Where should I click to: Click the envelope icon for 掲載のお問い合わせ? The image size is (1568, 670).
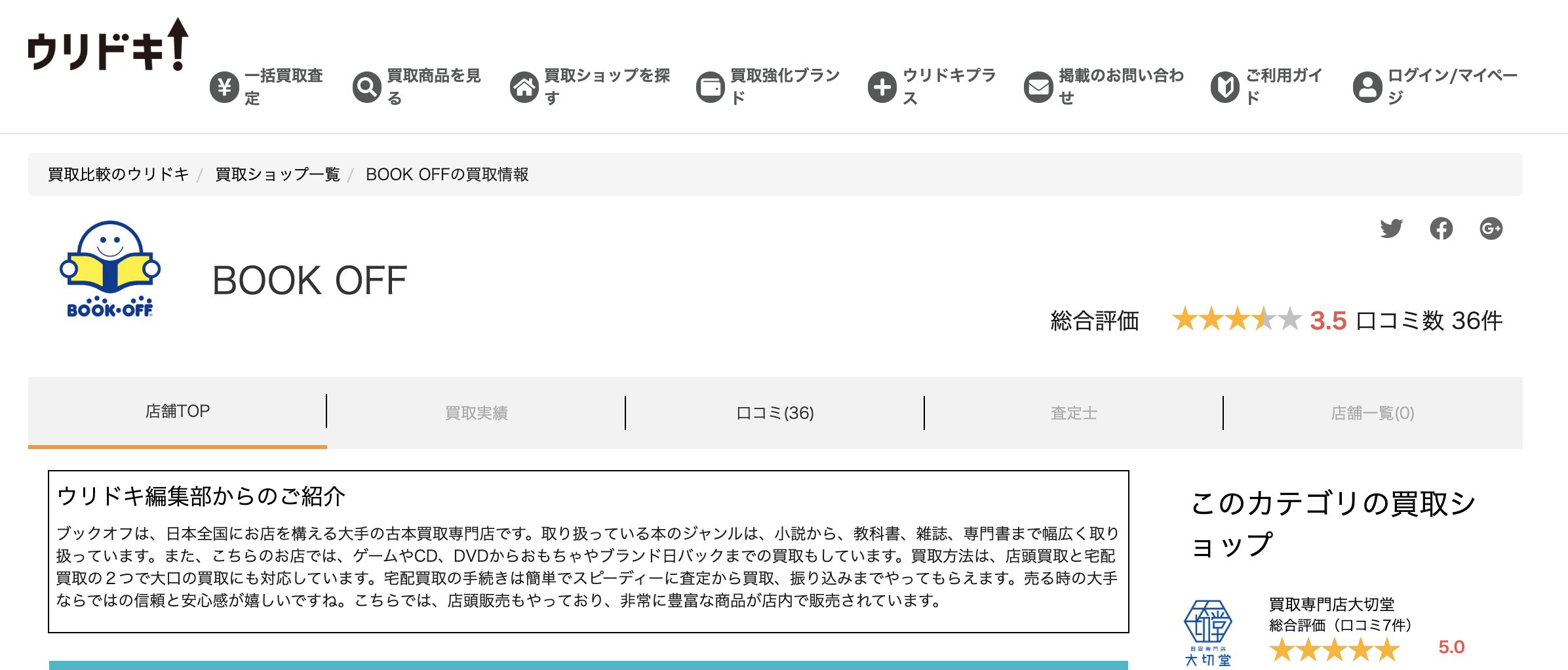coord(1038,87)
